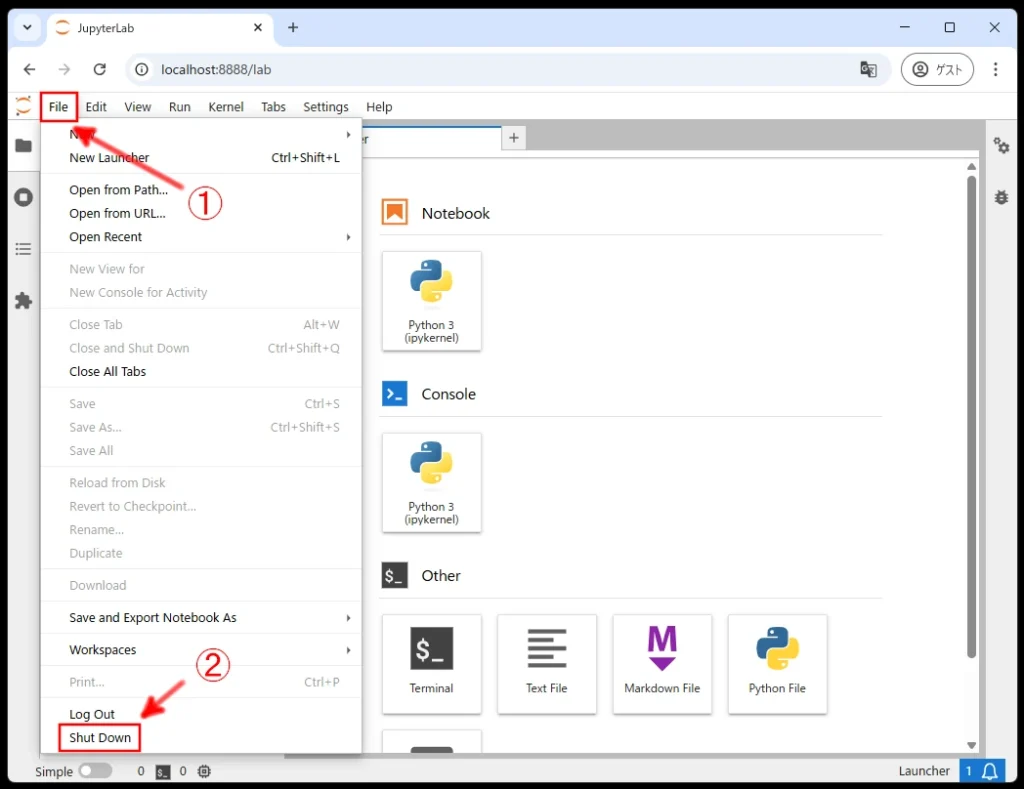
Task: Launch Python 3 (ipykernel) Console card
Action: [x=432, y=483]
